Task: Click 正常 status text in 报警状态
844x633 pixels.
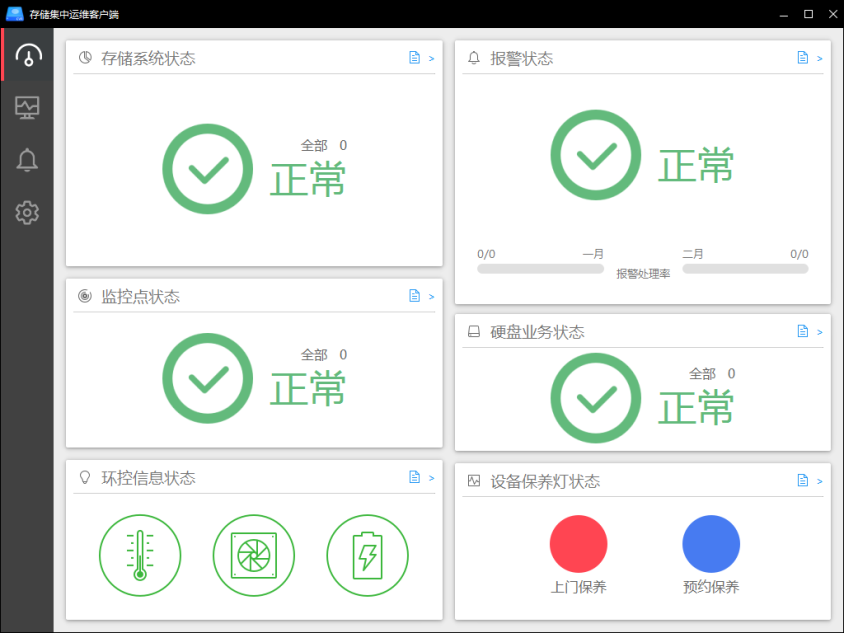Action: tap(696, 165)
